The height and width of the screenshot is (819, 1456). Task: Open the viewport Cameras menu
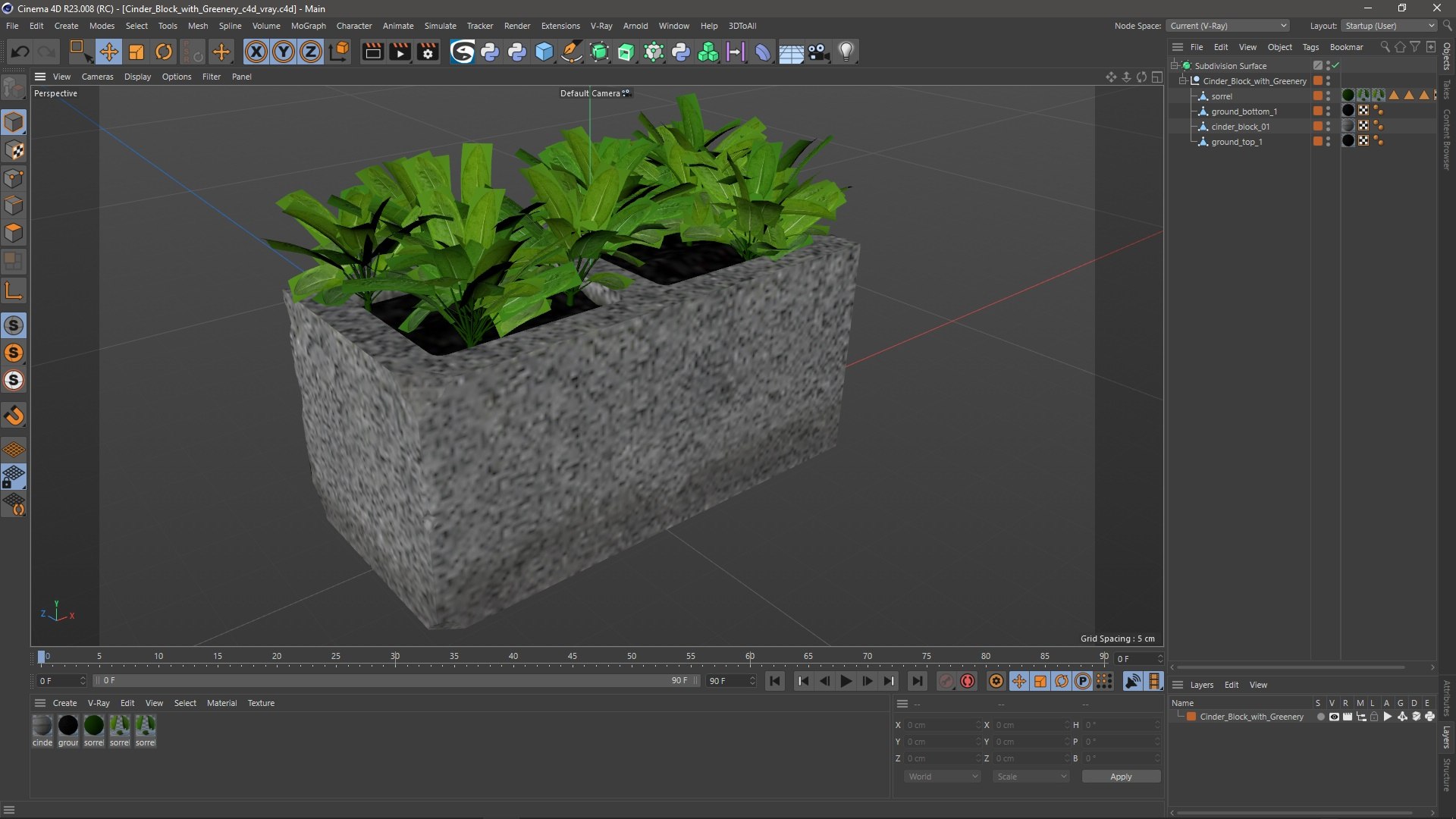[x=97, y=77]
